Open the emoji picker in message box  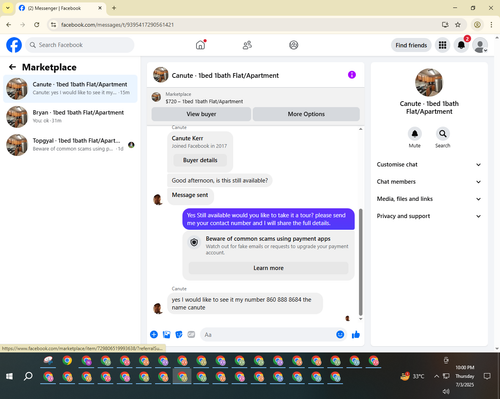(x=340, y=334)
